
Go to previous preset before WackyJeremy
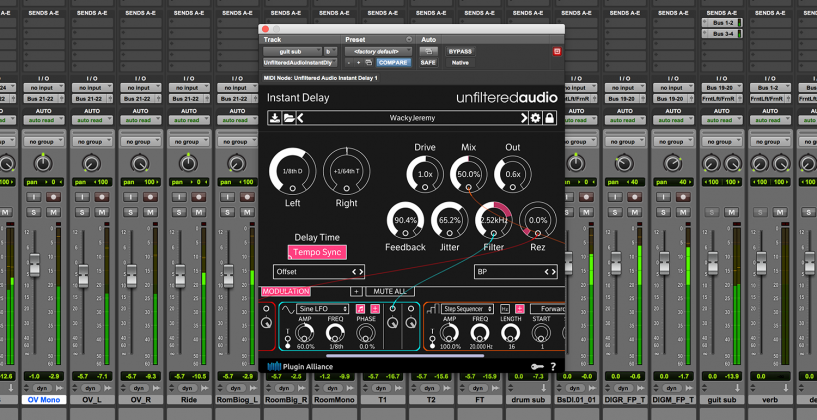(x=300, y=118)
